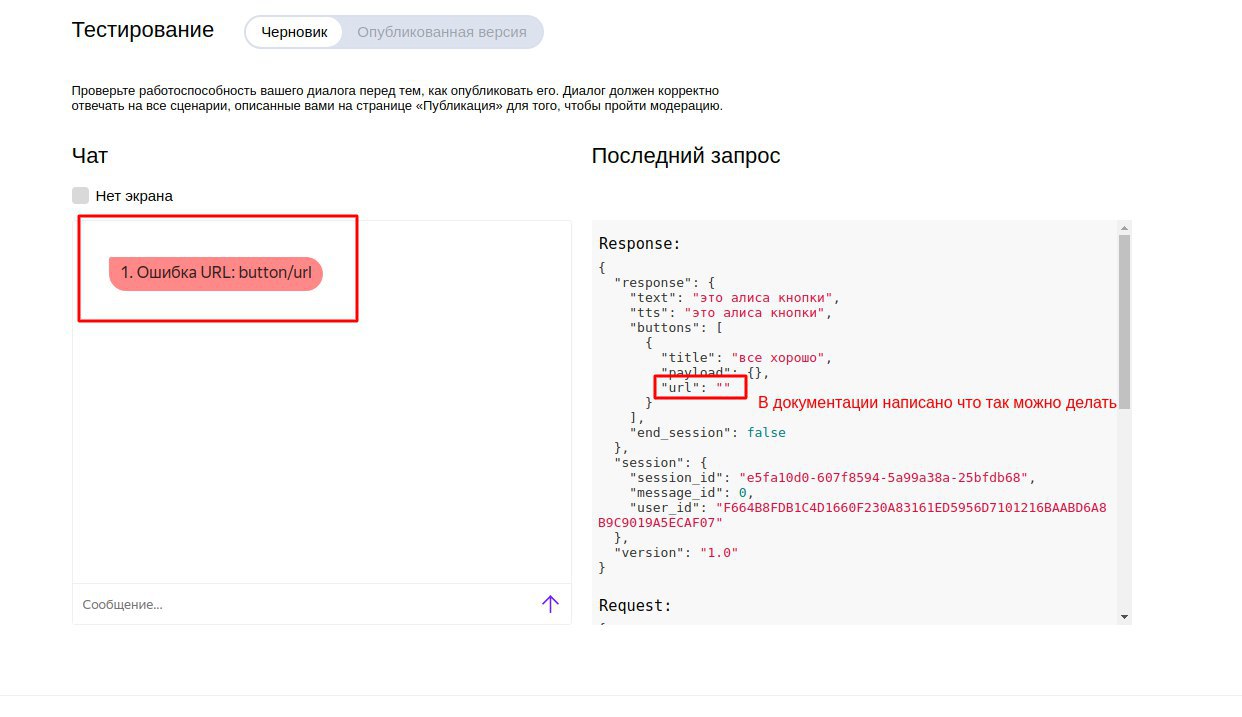Click the "message_id": 0 line
1242x717 pixels.
(x=690, y=492)
